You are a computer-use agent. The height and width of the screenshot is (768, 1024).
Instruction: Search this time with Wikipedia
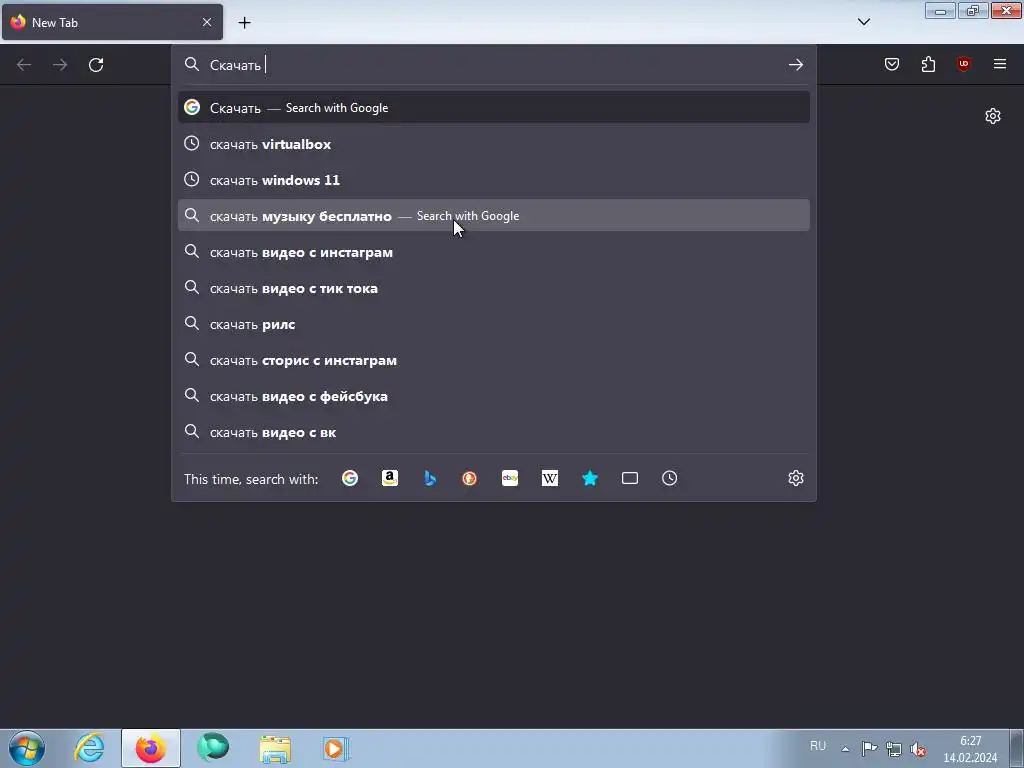click(550, 479)
